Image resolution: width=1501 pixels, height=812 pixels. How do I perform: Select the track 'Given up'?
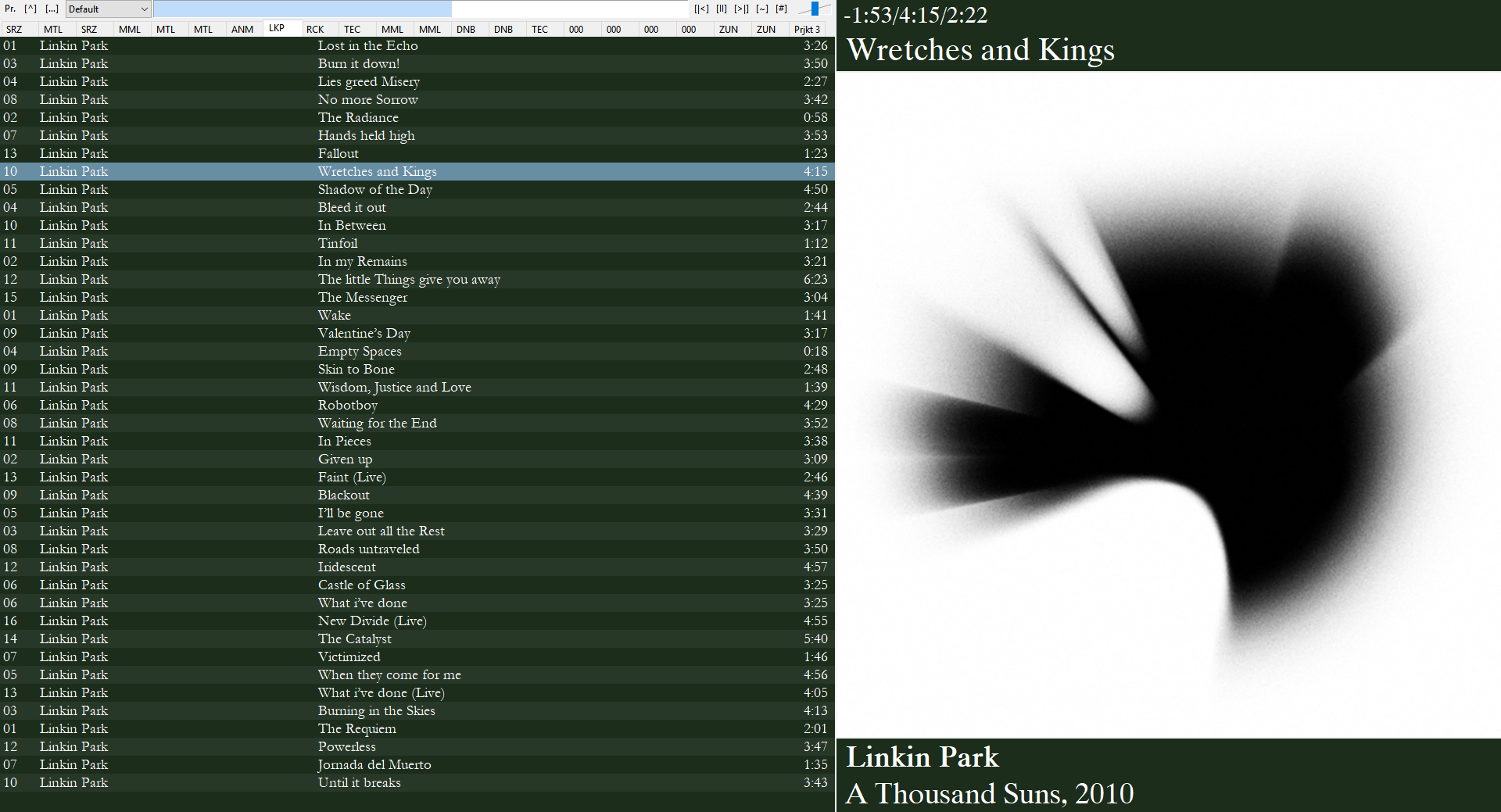pos(417,459)
